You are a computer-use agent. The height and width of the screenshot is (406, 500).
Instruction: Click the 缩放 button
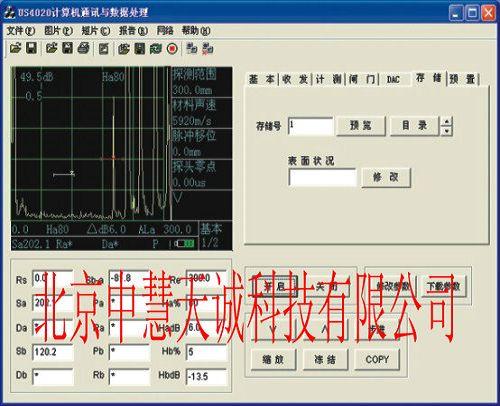click(273, 360)
